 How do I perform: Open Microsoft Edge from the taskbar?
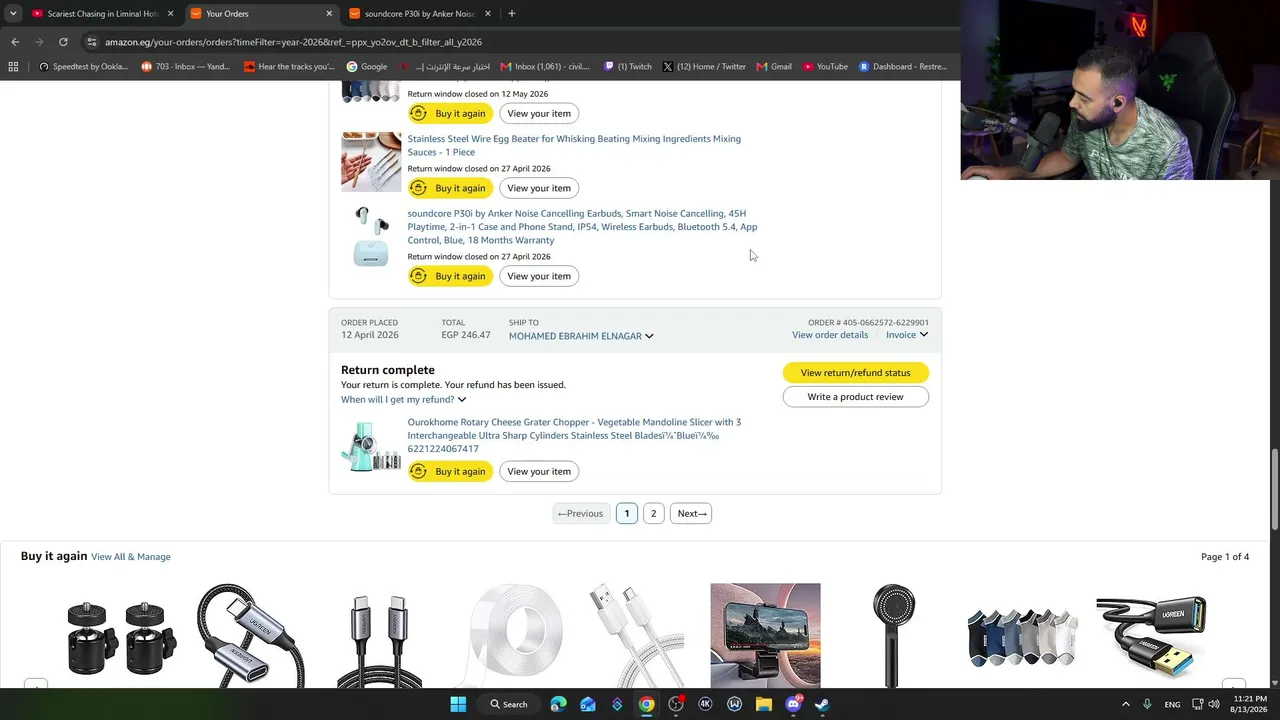(558, 704)
